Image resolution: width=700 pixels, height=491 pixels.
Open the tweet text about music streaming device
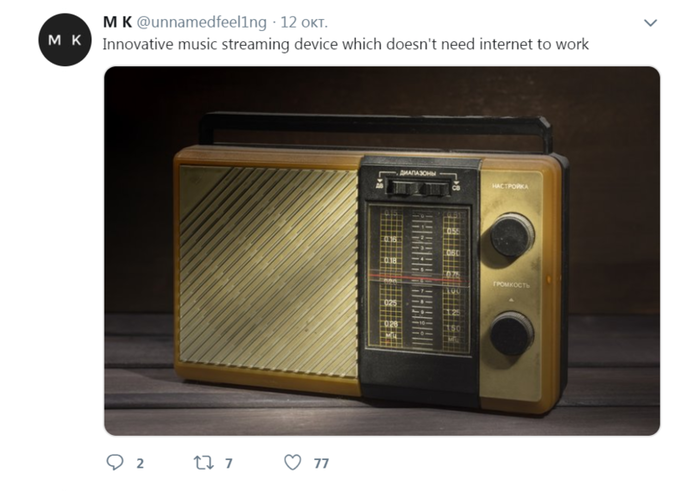click(x=346, y=44)
